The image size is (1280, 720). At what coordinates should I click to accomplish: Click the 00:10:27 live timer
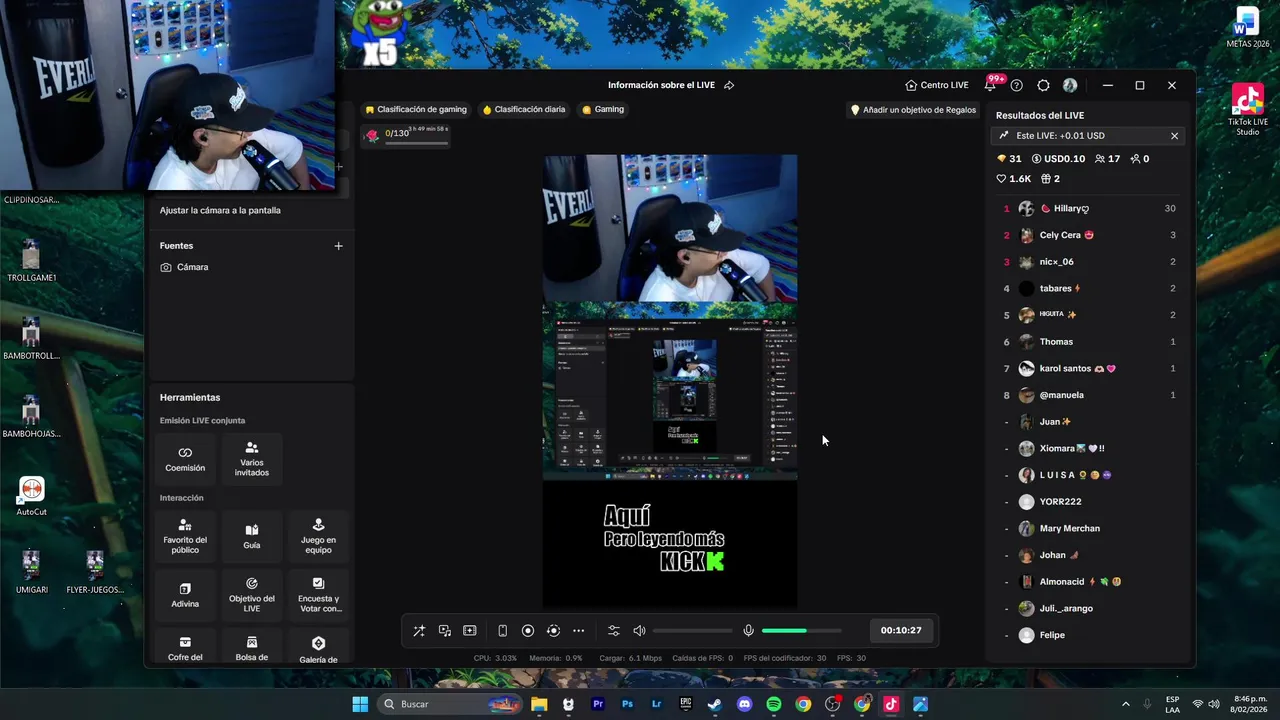(x=901, y=631)
